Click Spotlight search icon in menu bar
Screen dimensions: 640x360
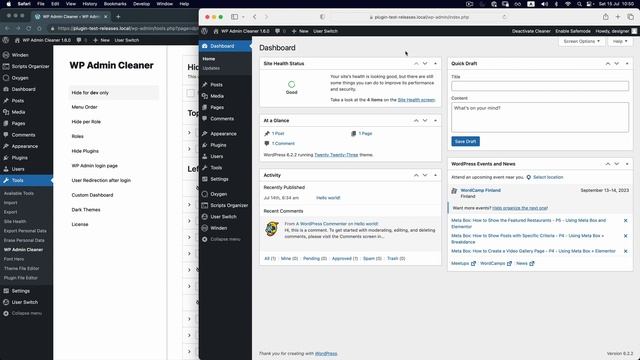(x=579, y=4)
